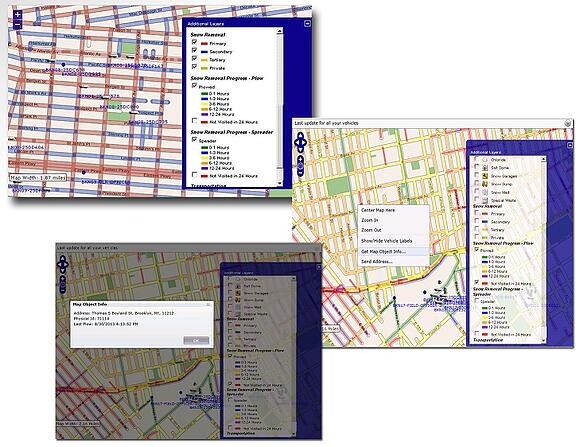The image size is (580, 447).
Task: Collapse Additional Layers panel in right map
Action: tap(570, 145)
